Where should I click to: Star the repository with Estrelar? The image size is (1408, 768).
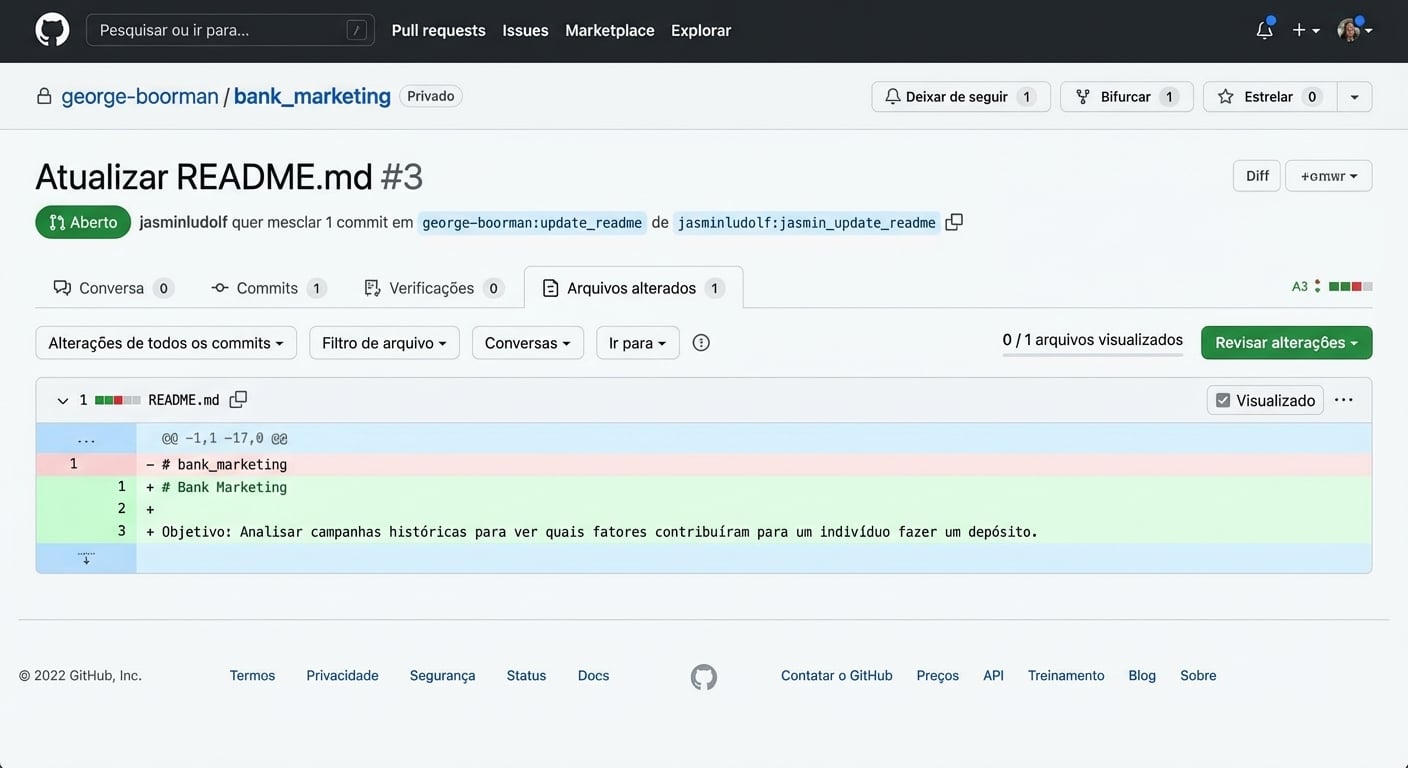pos(1270,97)
